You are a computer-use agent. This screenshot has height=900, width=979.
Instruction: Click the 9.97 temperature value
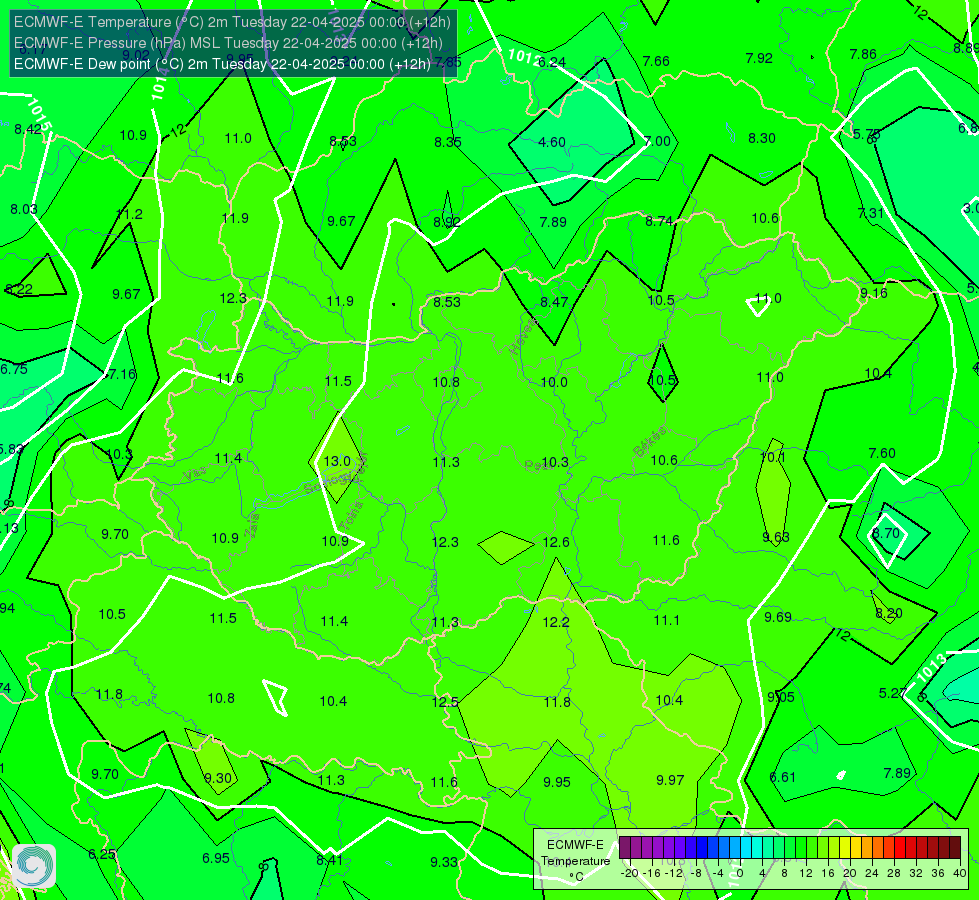tap(670, 780)
